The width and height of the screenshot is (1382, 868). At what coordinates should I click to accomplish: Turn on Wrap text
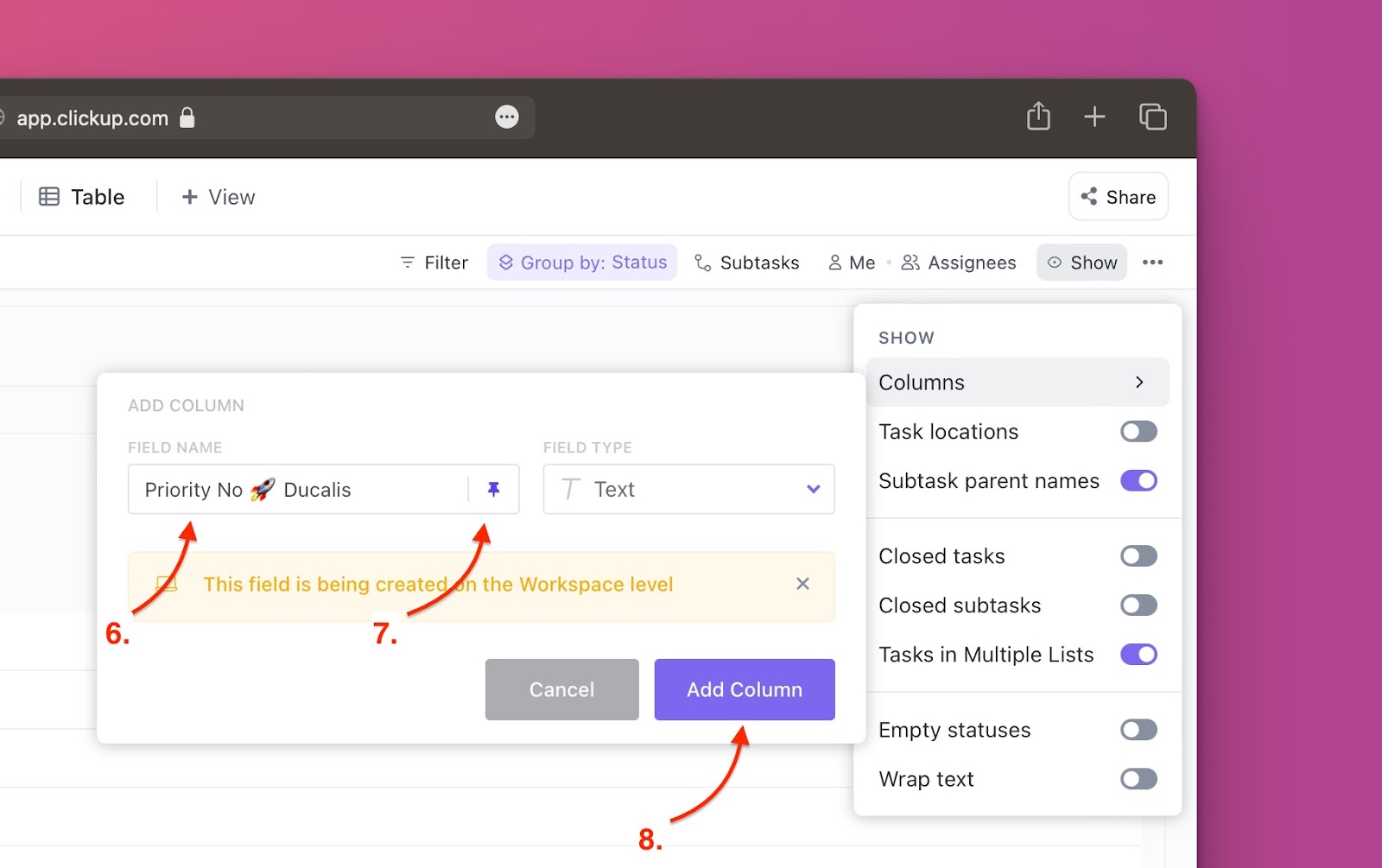(1138, 778)
